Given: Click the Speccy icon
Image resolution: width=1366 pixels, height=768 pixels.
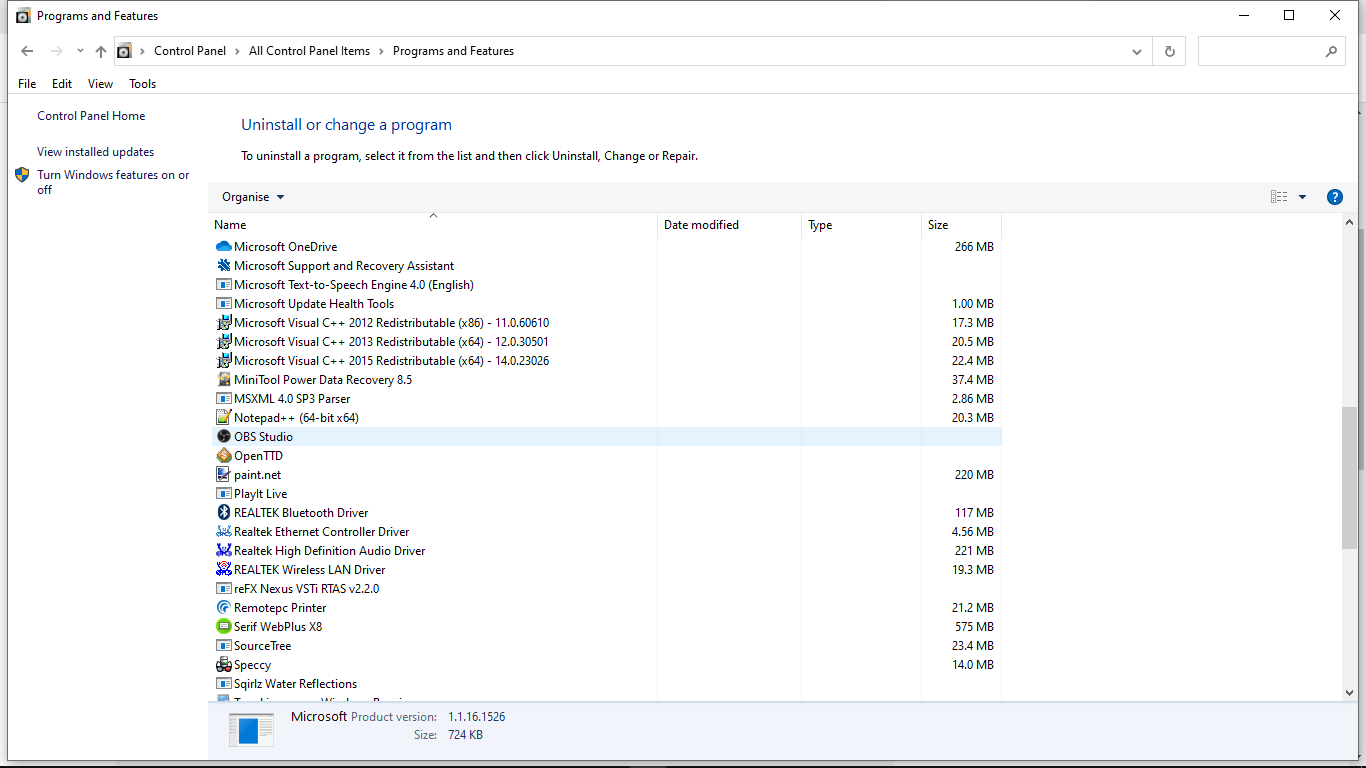Looking at the screenshot, I should (x=224, y=665).
